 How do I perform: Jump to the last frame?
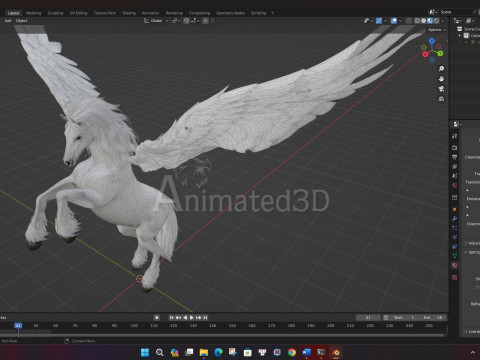(x=205, y=317)
